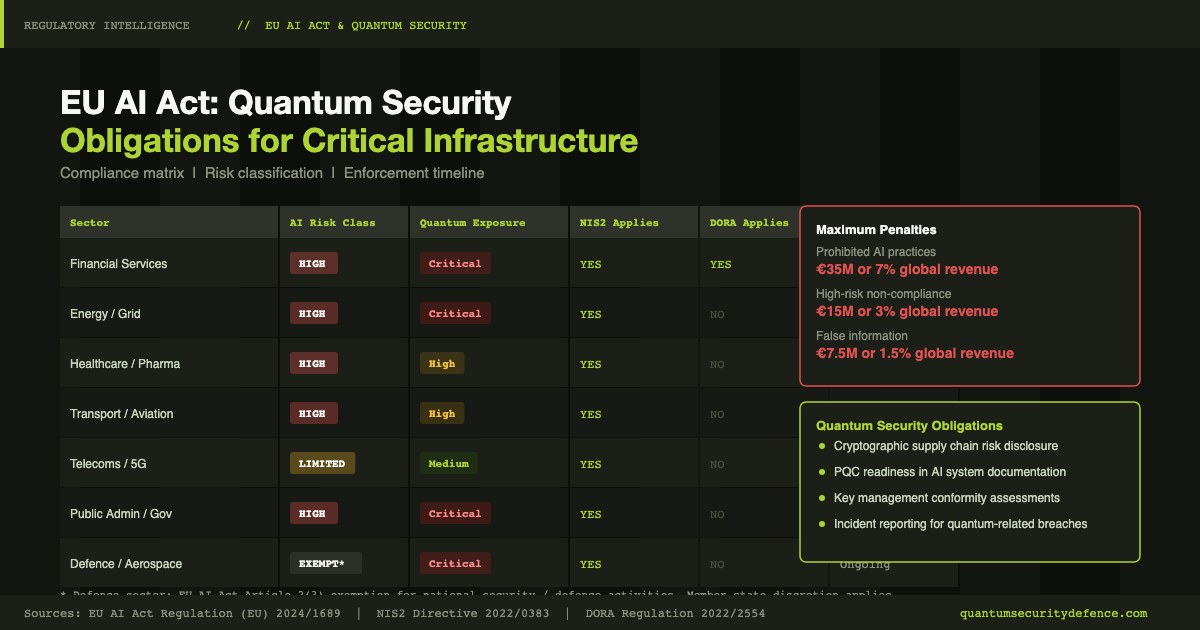Click the Critical badge in Public Admin / Gov row
1200x630 pixels.
click(x=455, y=514)
